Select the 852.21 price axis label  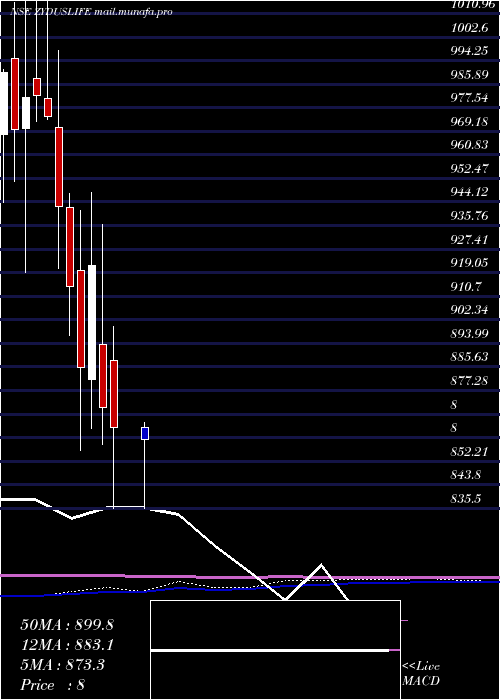(x=469, y=451)
